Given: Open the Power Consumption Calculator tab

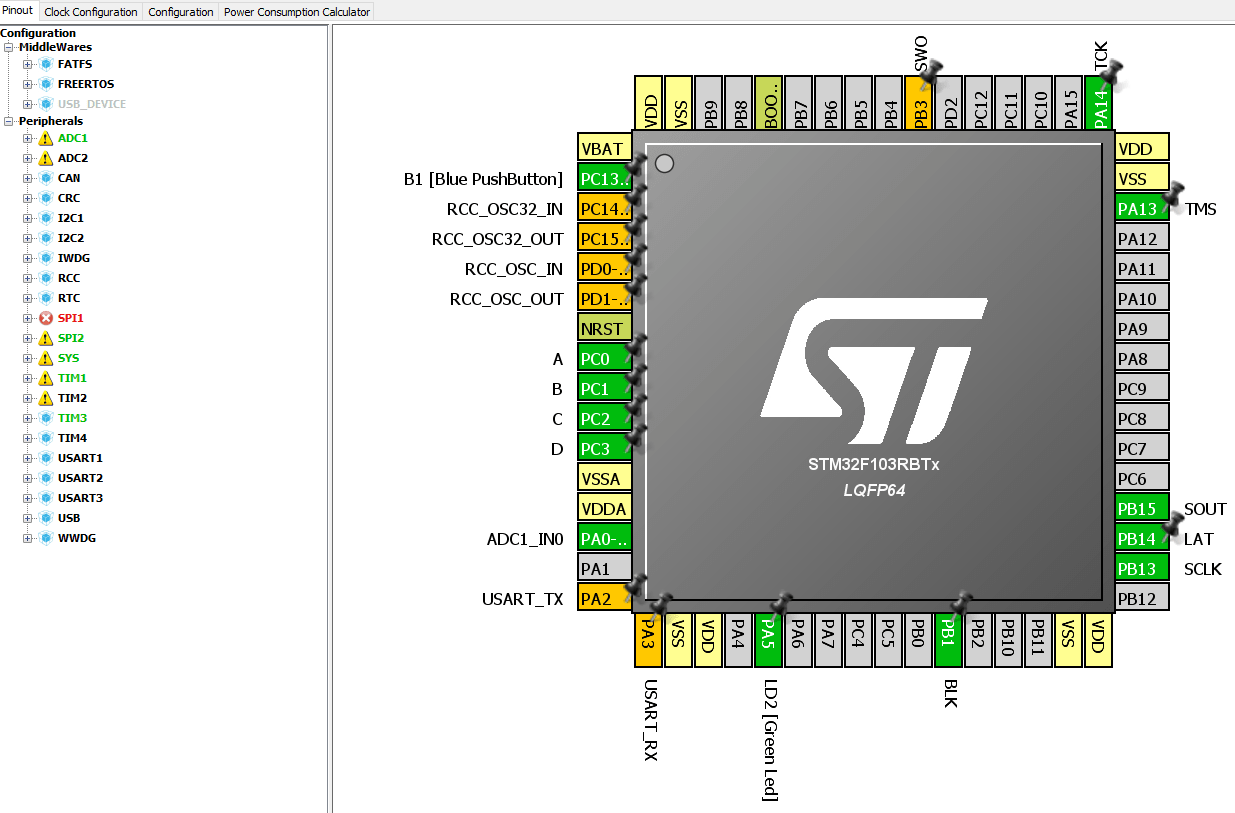Looking at the screenshot, I should coord(297,12).
